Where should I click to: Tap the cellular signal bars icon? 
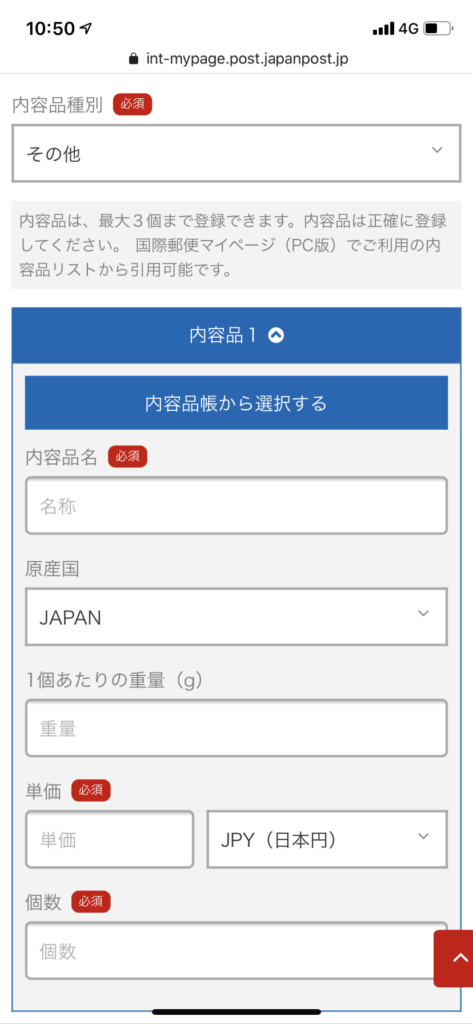pos(383,29)
